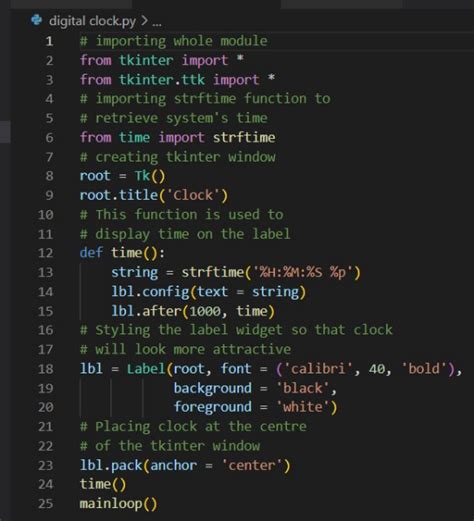Click the 'white' string value
The image size is (474, 521).
pos(303,407)
